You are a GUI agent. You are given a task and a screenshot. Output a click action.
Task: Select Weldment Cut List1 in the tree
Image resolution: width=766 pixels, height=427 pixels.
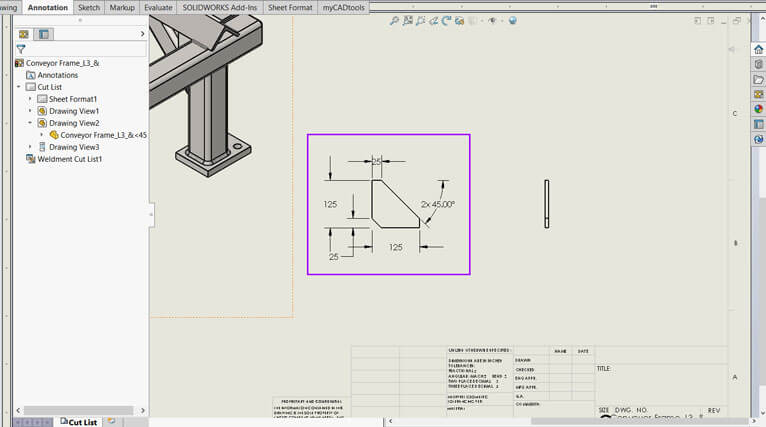(x=70, y=159)
